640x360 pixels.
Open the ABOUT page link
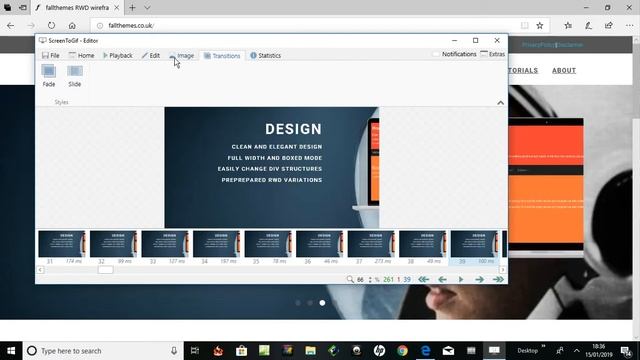click(x=564, y=70)
